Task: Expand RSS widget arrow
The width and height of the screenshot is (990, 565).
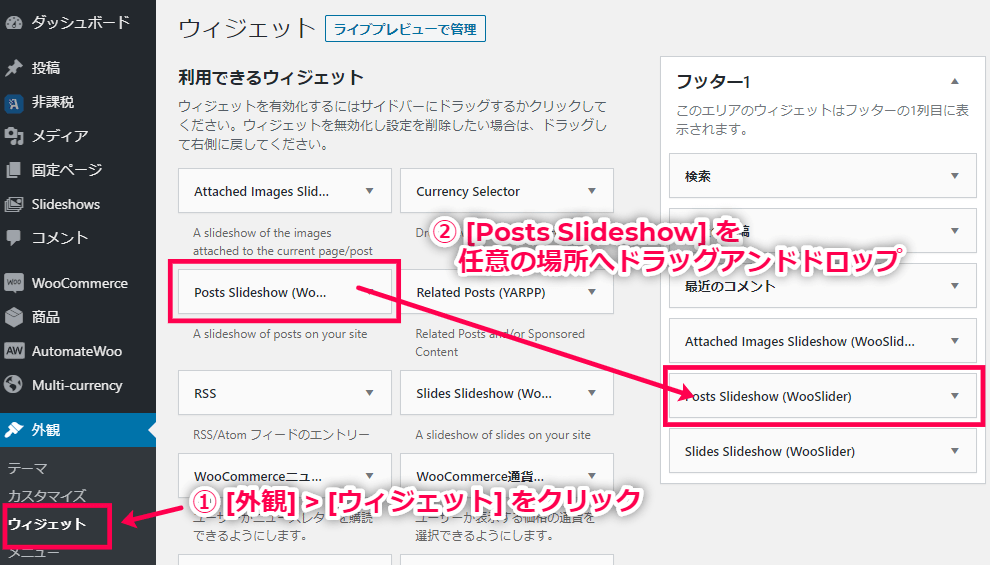Action: point(369,393)
